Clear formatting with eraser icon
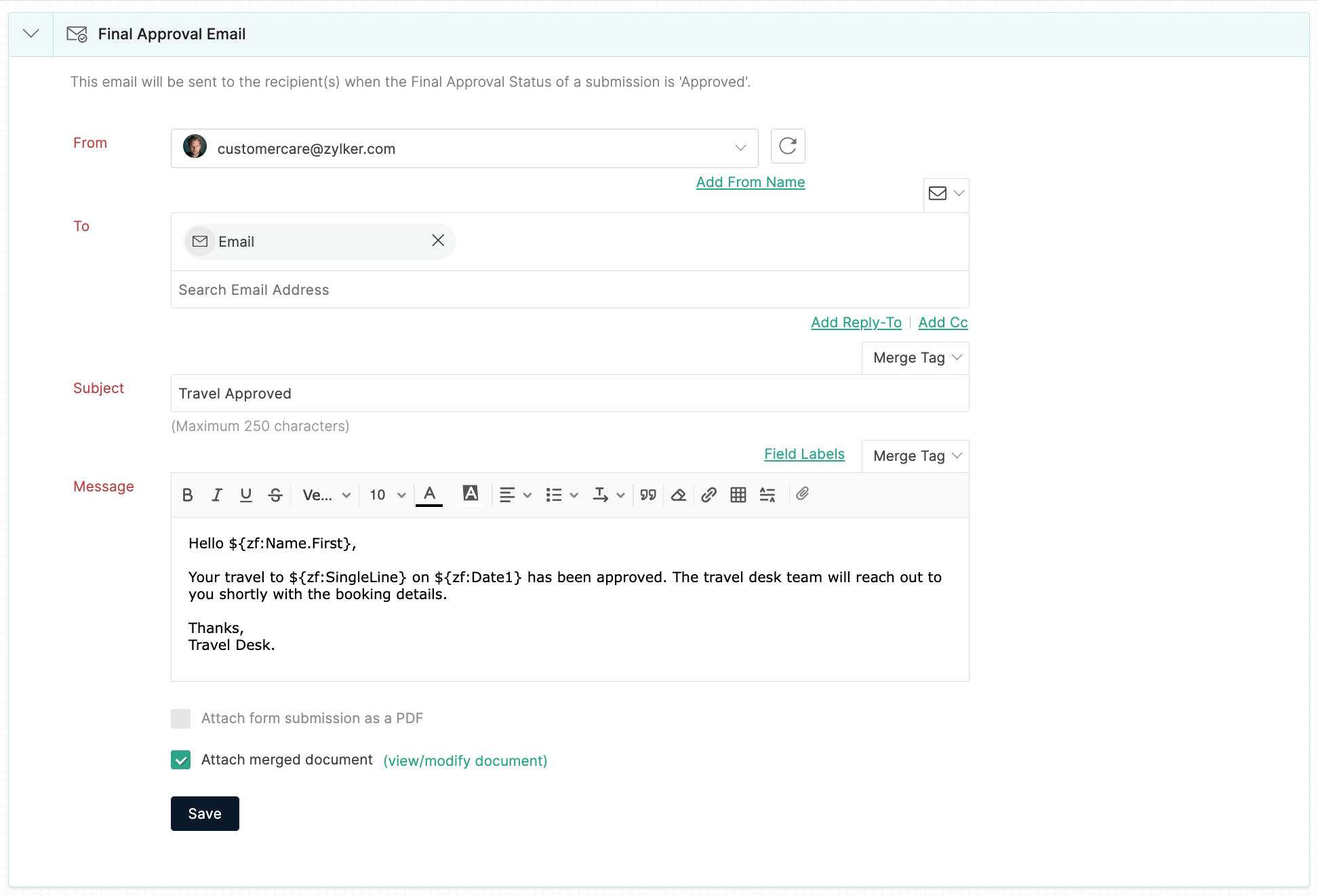This screenshot has width=1318, height=896. coord(678,495)
